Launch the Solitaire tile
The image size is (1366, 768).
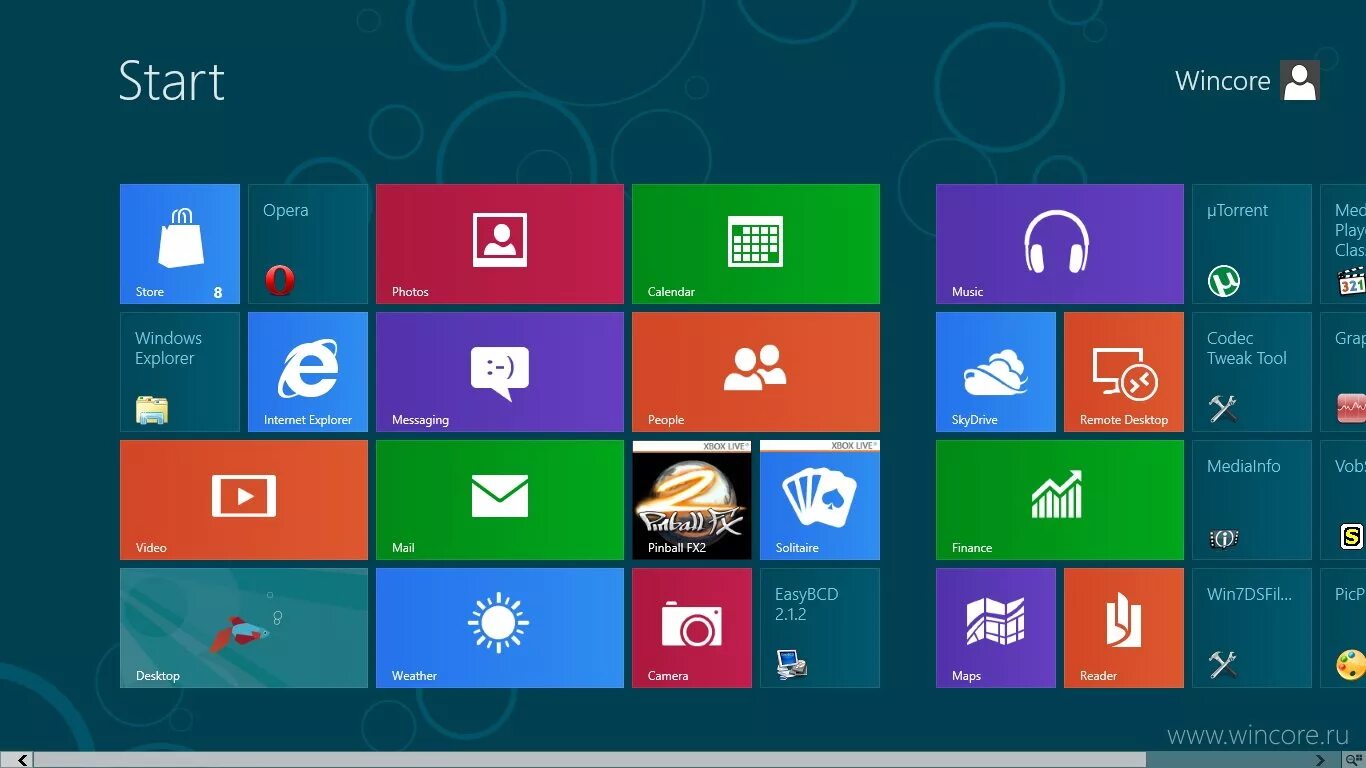click(x=820, y=500)
